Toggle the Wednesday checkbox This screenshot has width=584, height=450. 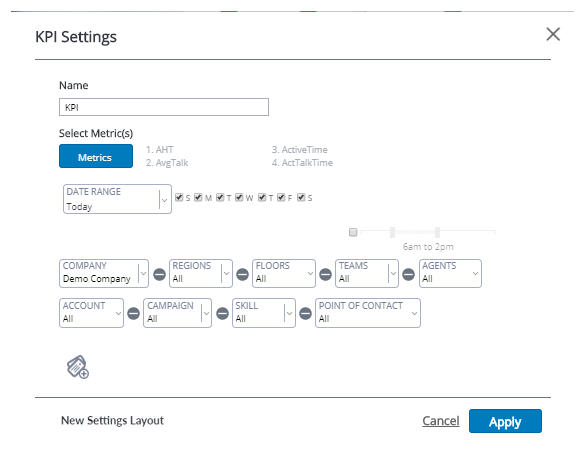click(239, 197)
